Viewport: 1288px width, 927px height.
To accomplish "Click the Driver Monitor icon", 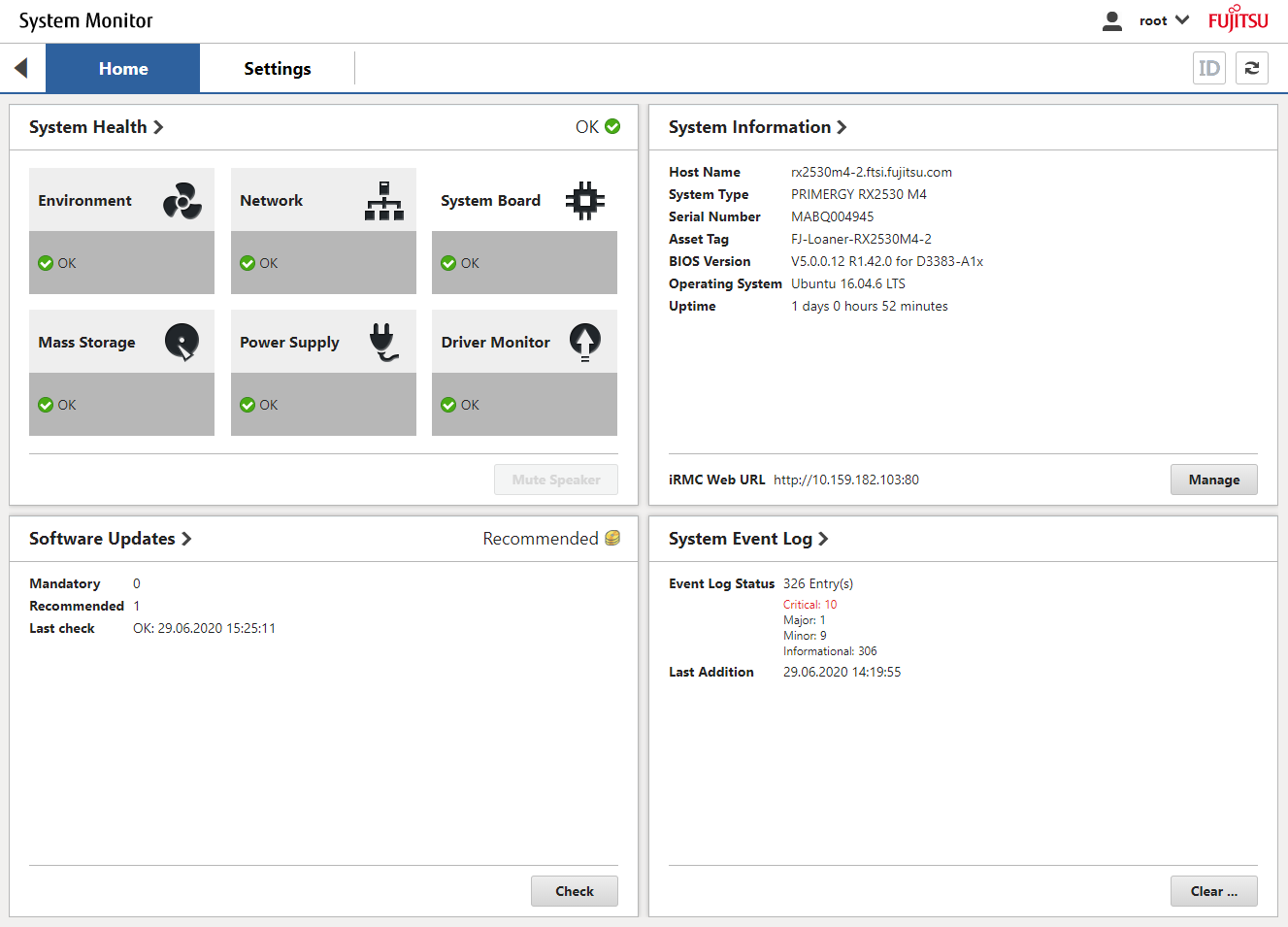I will point(585,342).
